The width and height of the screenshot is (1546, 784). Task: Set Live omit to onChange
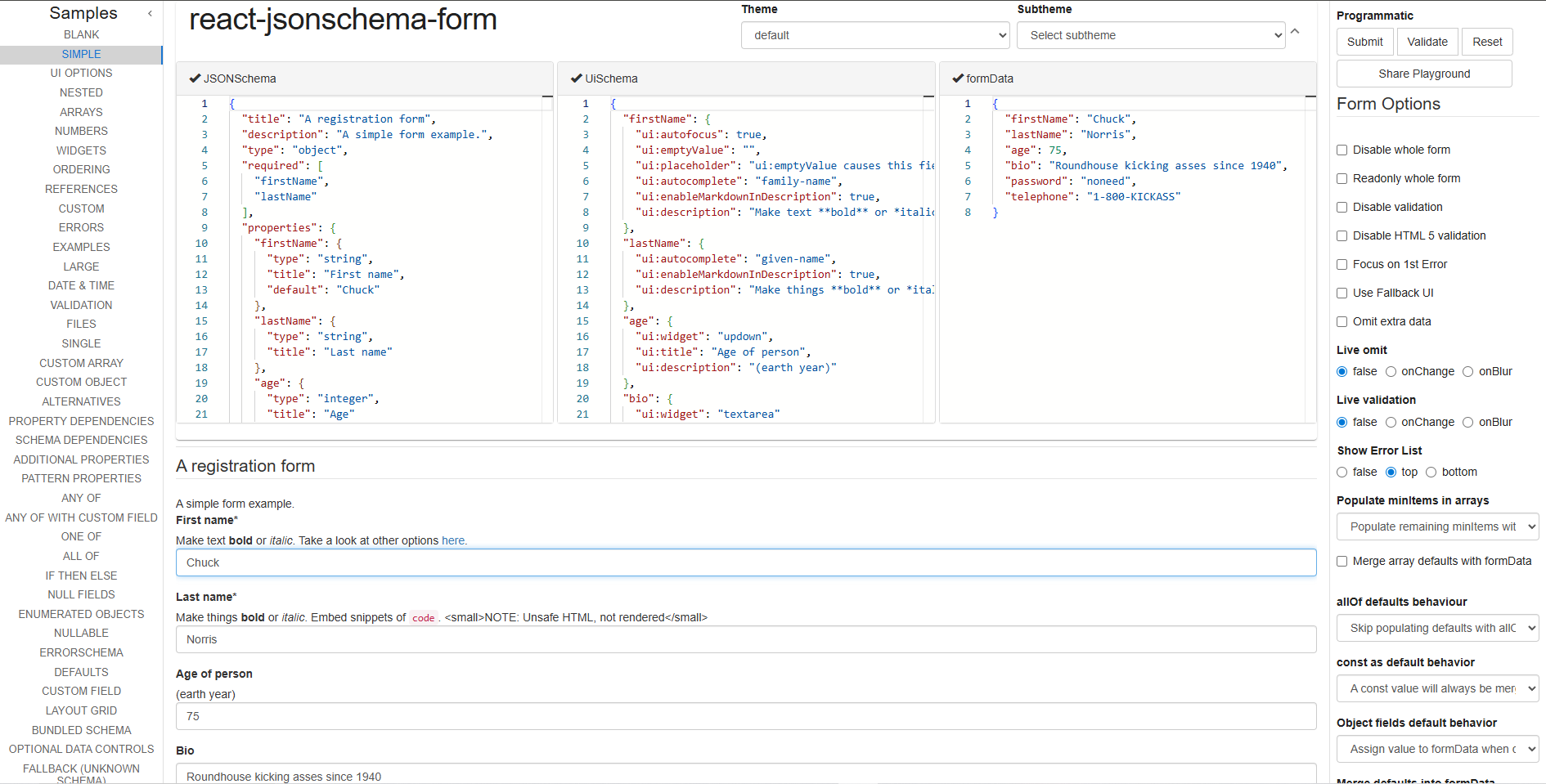click(1391, 371)
